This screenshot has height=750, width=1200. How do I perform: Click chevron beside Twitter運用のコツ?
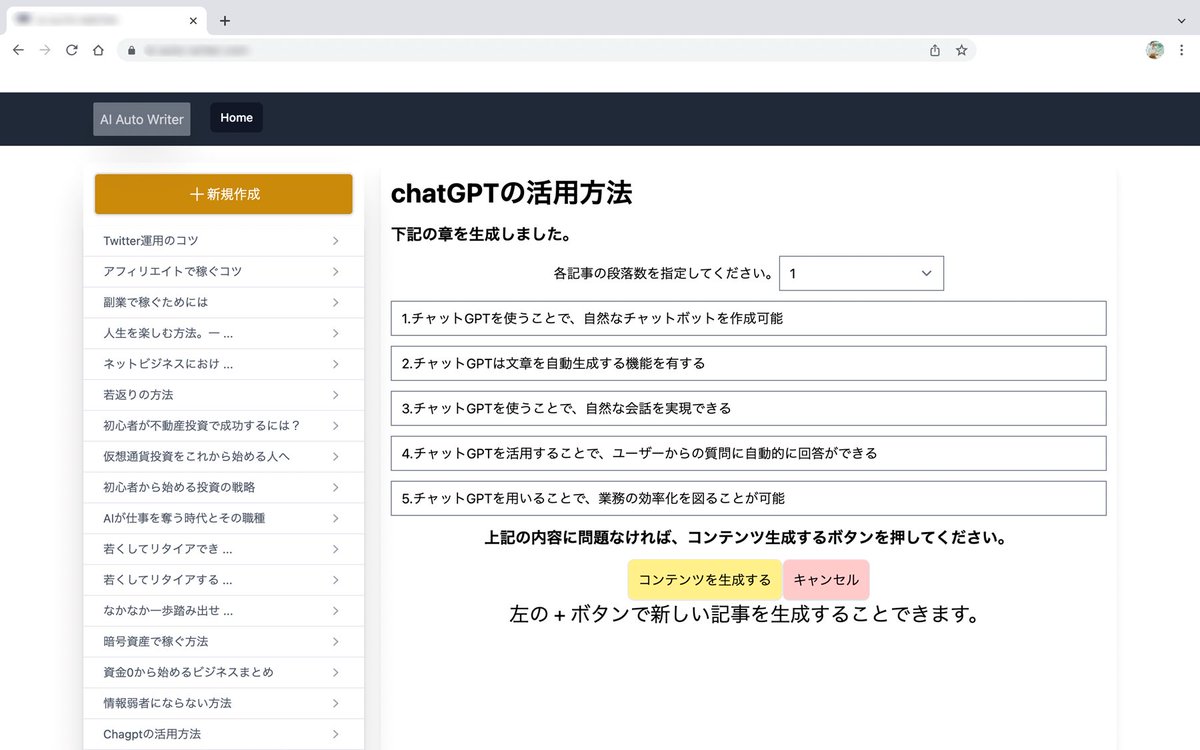point(335,241)
